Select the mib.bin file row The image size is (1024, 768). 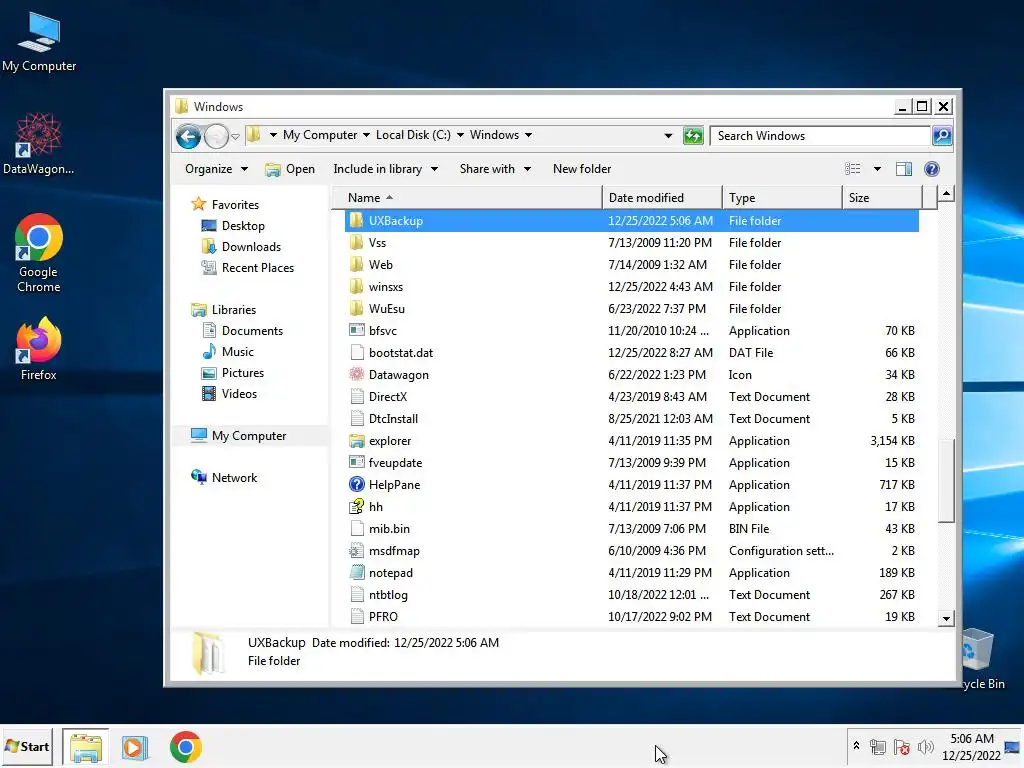(x=632, y=529)
